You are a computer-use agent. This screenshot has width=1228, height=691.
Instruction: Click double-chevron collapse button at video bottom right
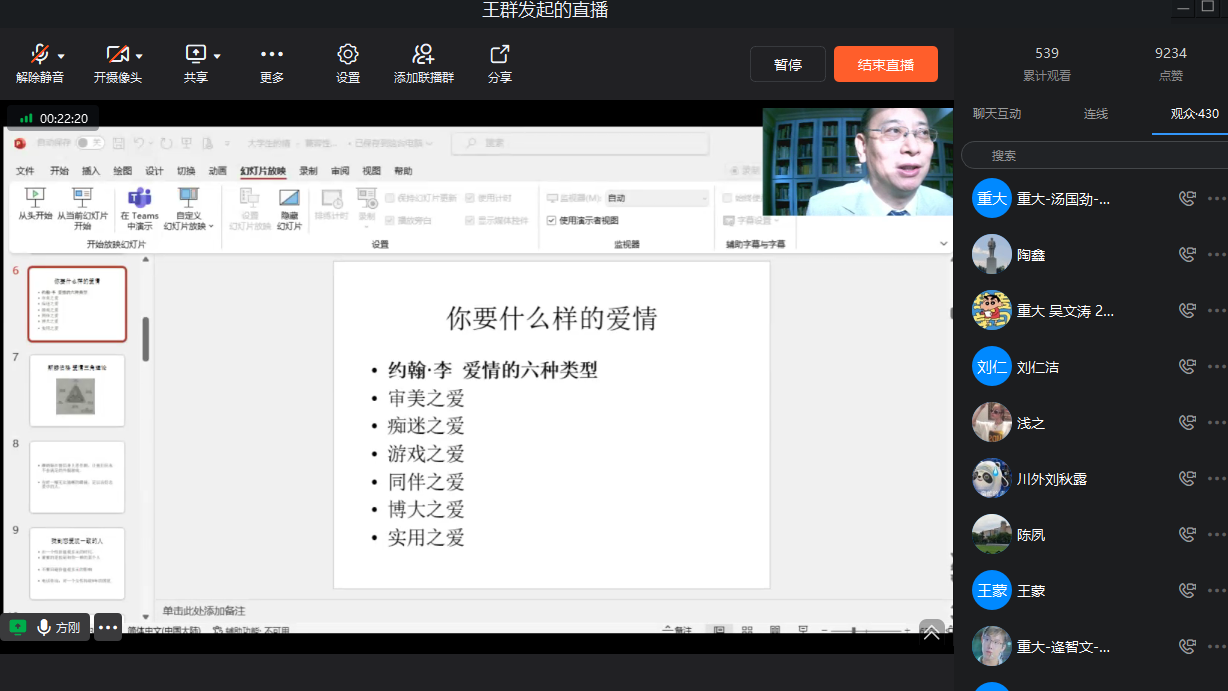click(931, 632)
